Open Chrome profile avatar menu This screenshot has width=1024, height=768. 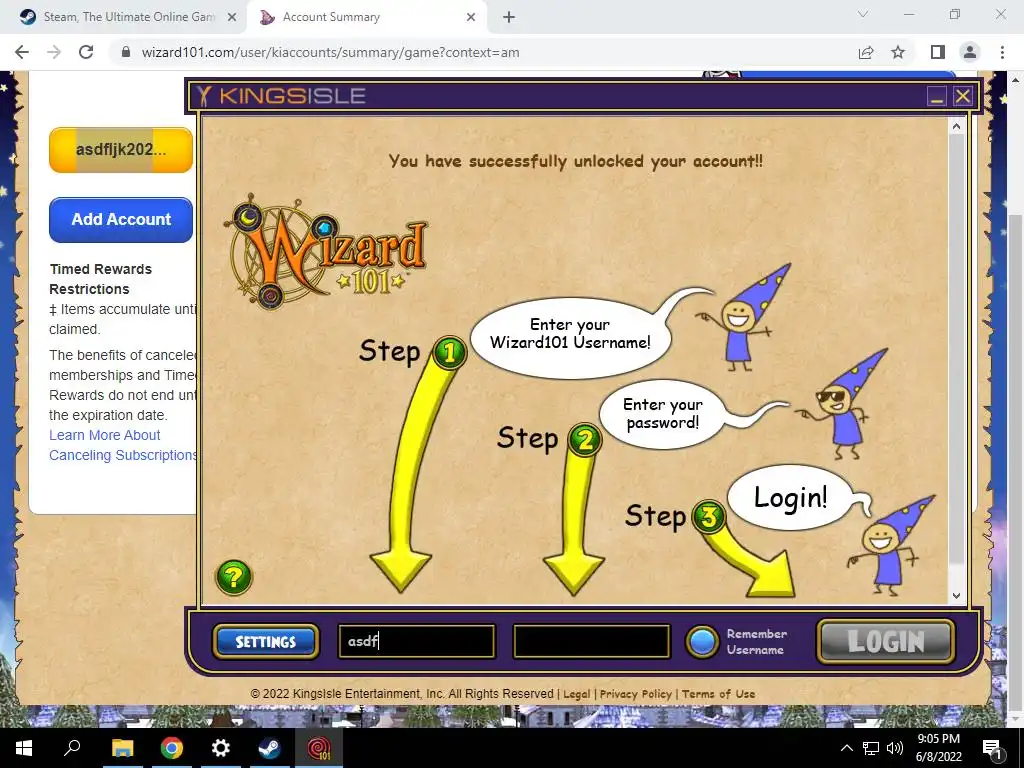point(970,52)
